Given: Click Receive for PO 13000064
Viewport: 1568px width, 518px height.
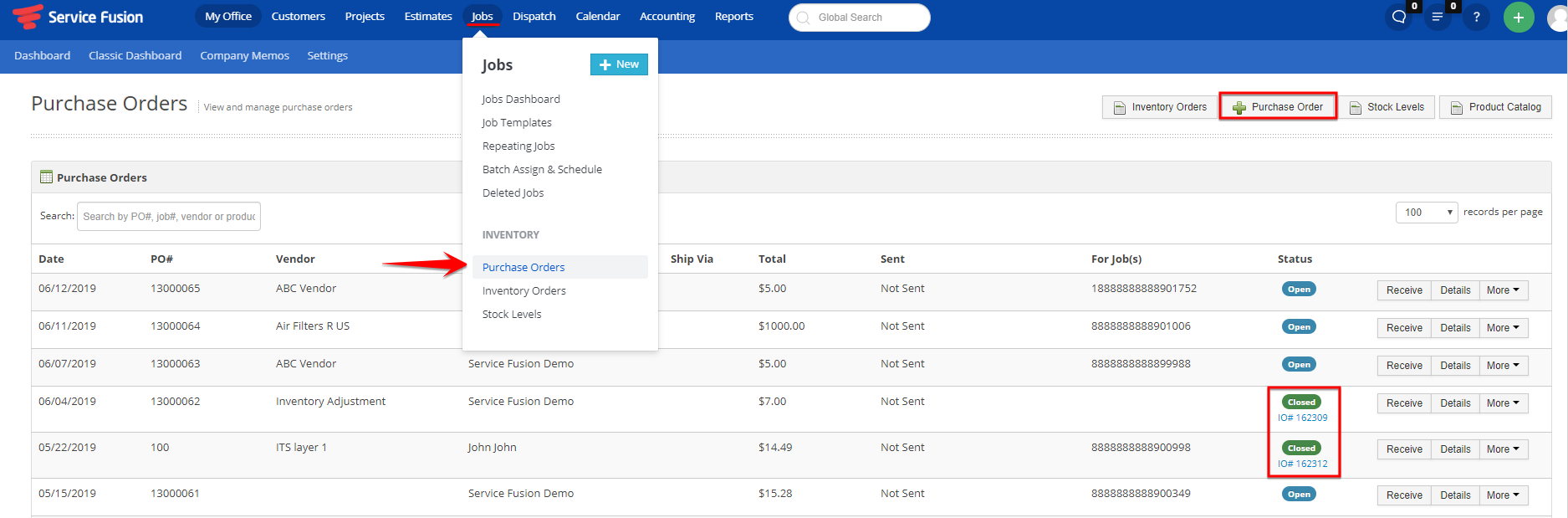Looking at the screenshot, I should coord(1403,328).
